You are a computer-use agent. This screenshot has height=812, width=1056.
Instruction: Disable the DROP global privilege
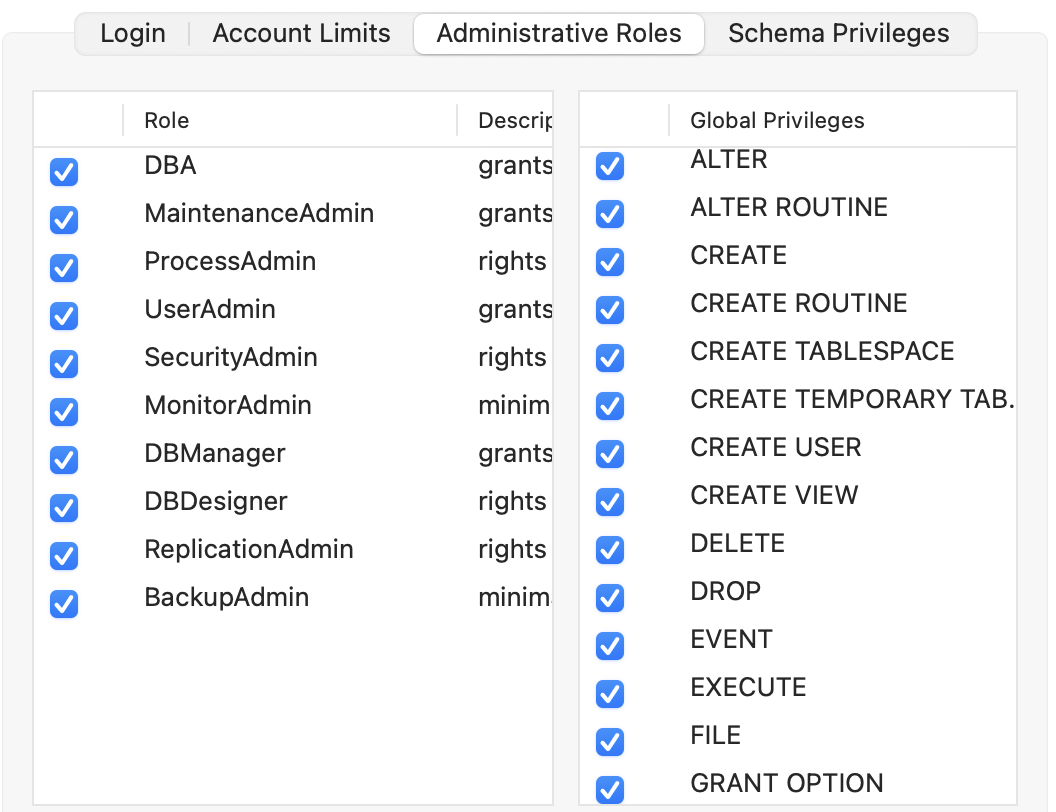[610, 598]
